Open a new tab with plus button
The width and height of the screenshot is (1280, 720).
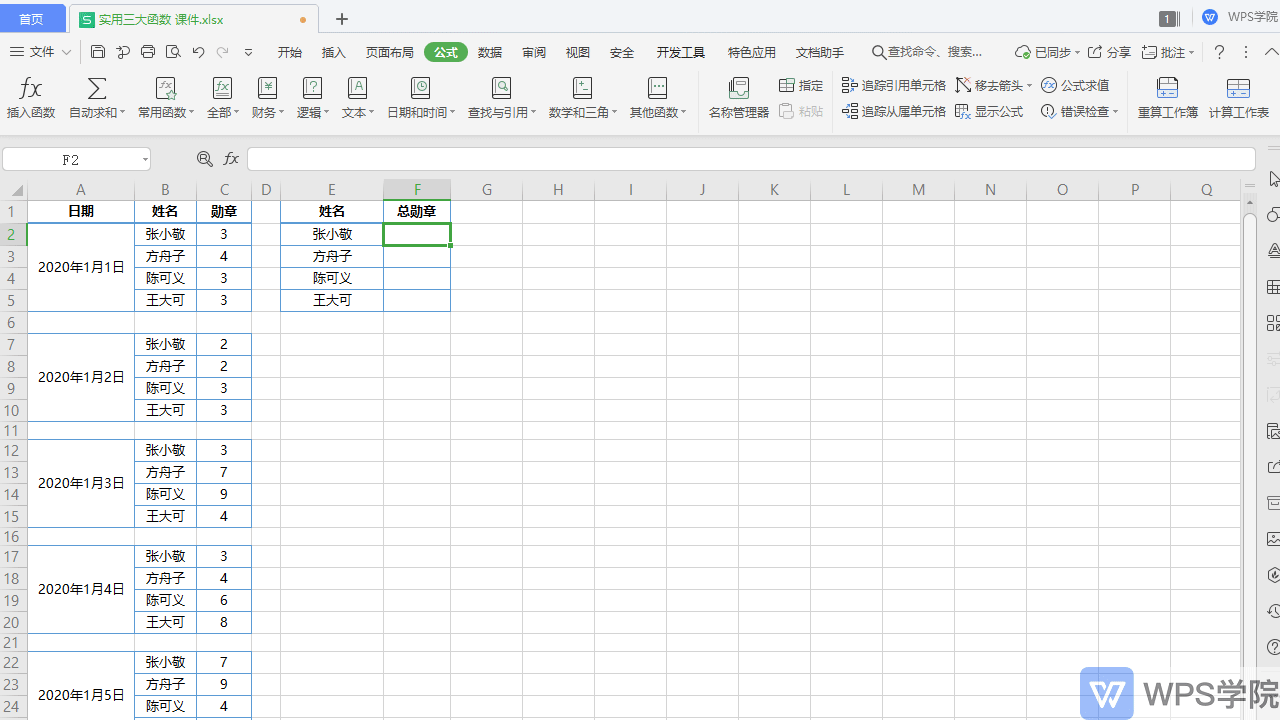coord(342,19)
